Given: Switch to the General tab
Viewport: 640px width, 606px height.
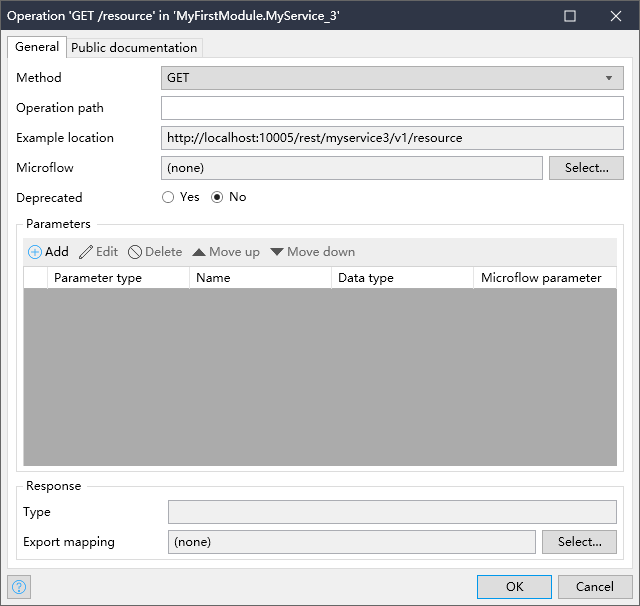Looking at the screenshot, I should (x=37, y=47).
